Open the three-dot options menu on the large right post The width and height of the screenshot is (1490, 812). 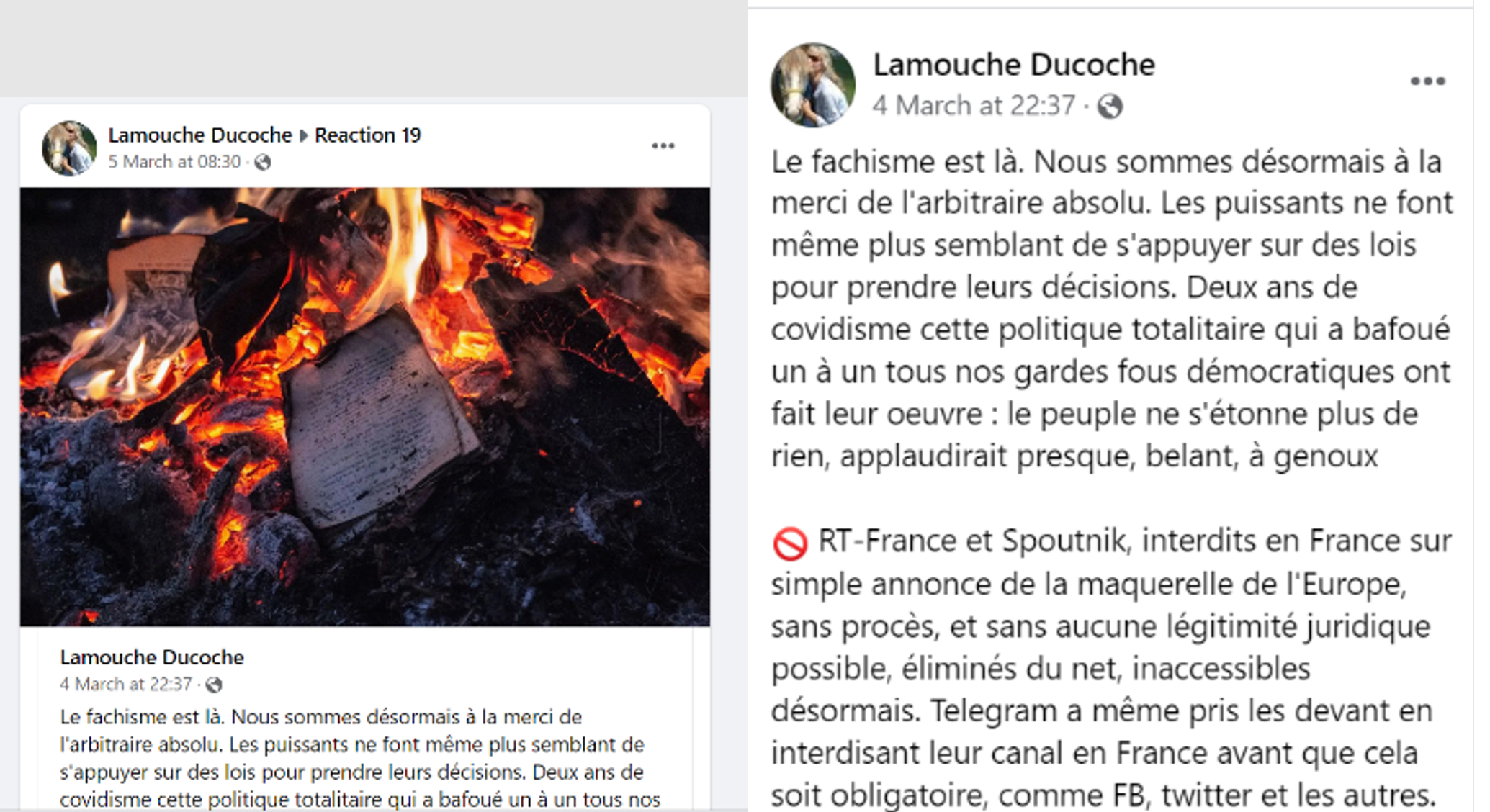(1427, 81)
